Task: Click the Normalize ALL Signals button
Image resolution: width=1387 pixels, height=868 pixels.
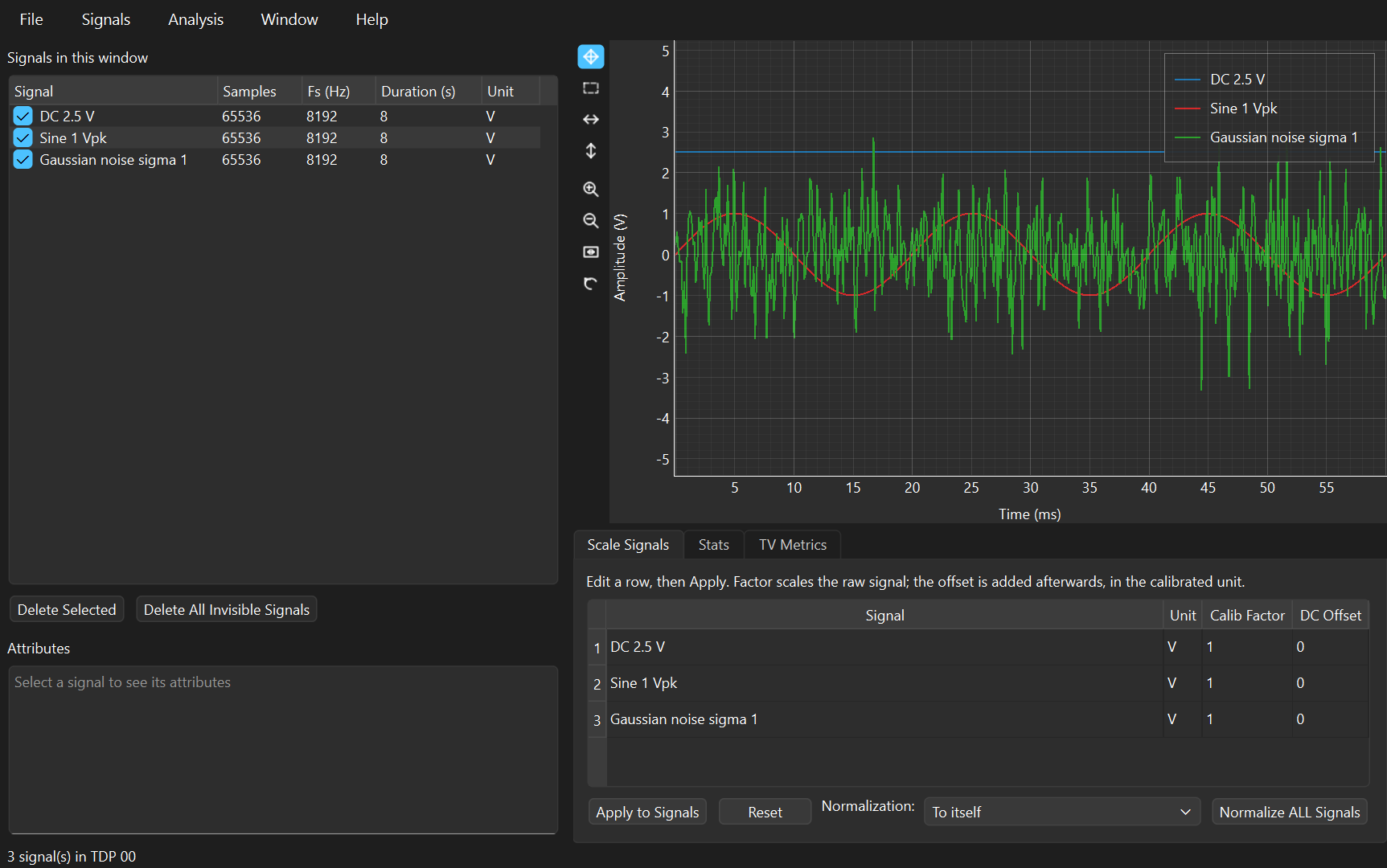Action: (1290, 813)
